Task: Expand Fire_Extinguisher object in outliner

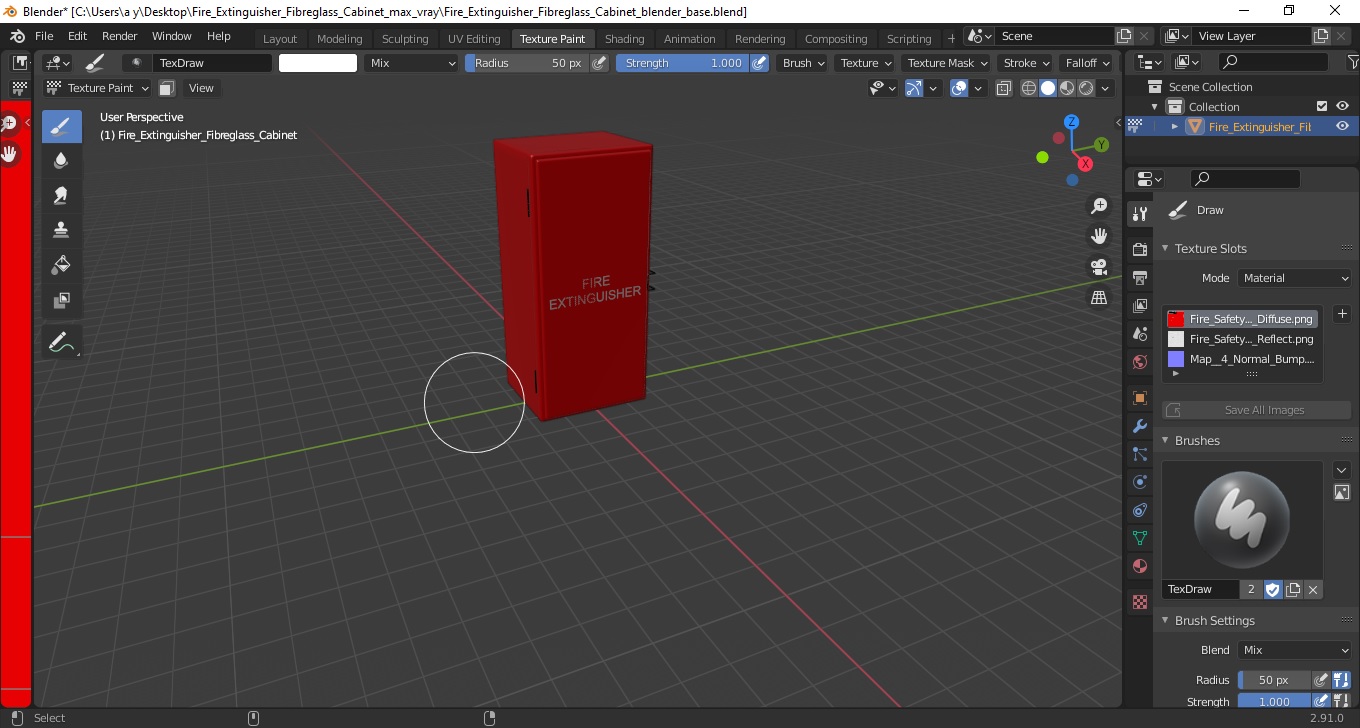Action: point(1175,127)
